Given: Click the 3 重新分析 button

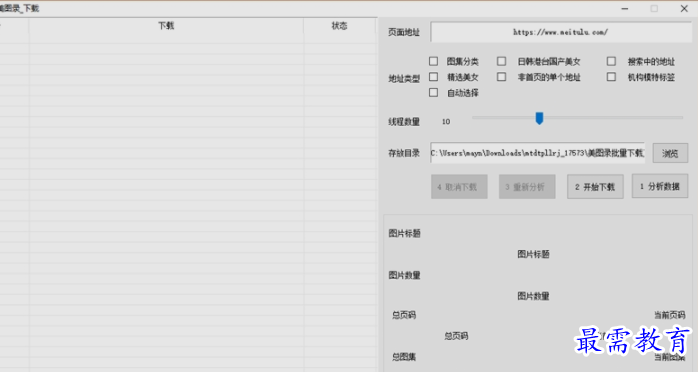Looking at the screenshot, I should pos(527,187).
